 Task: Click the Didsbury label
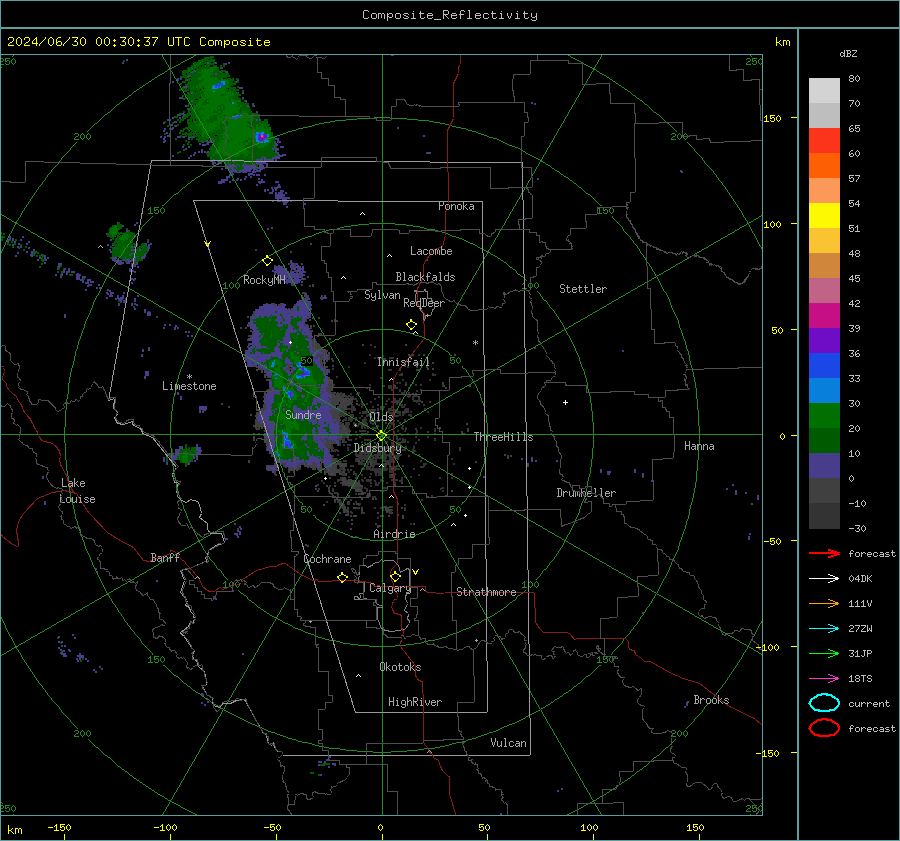point(378,448)
